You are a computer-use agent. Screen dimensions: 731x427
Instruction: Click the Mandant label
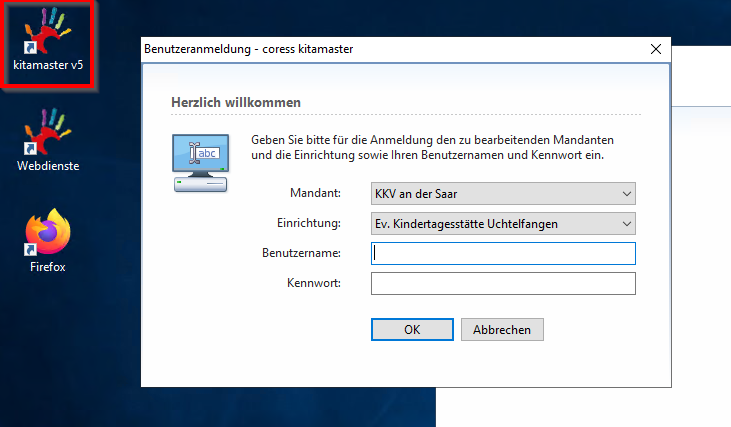click(315, 193)
